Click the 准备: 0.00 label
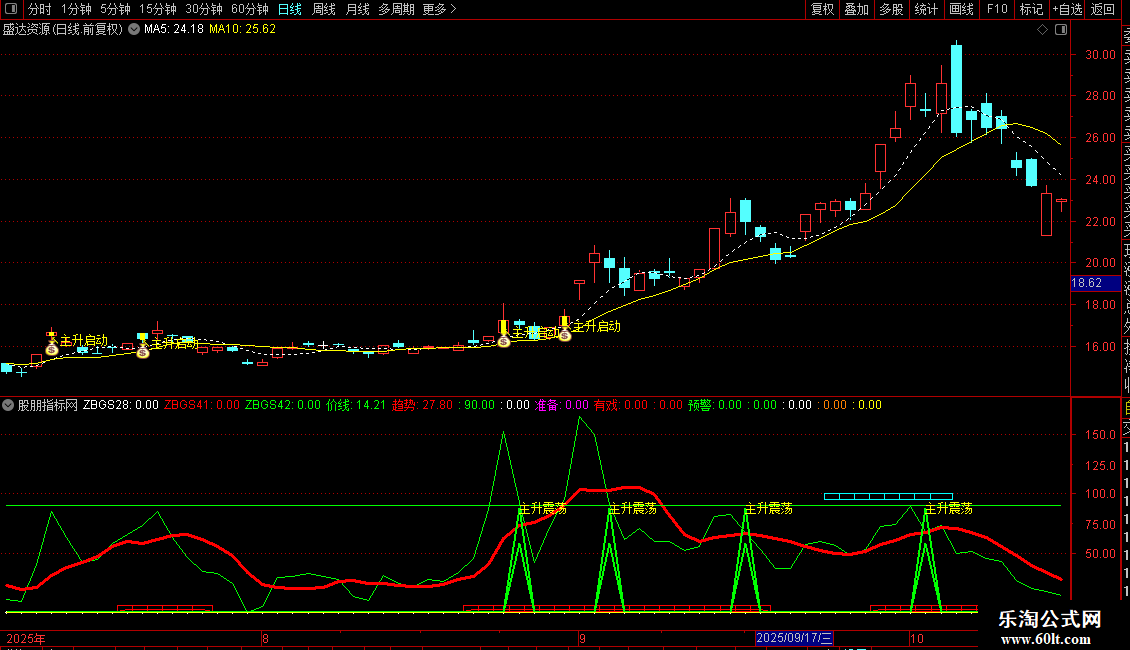The width and height of the screenshot is (1130, 650). pyautogui.click(x=561, y=405)
